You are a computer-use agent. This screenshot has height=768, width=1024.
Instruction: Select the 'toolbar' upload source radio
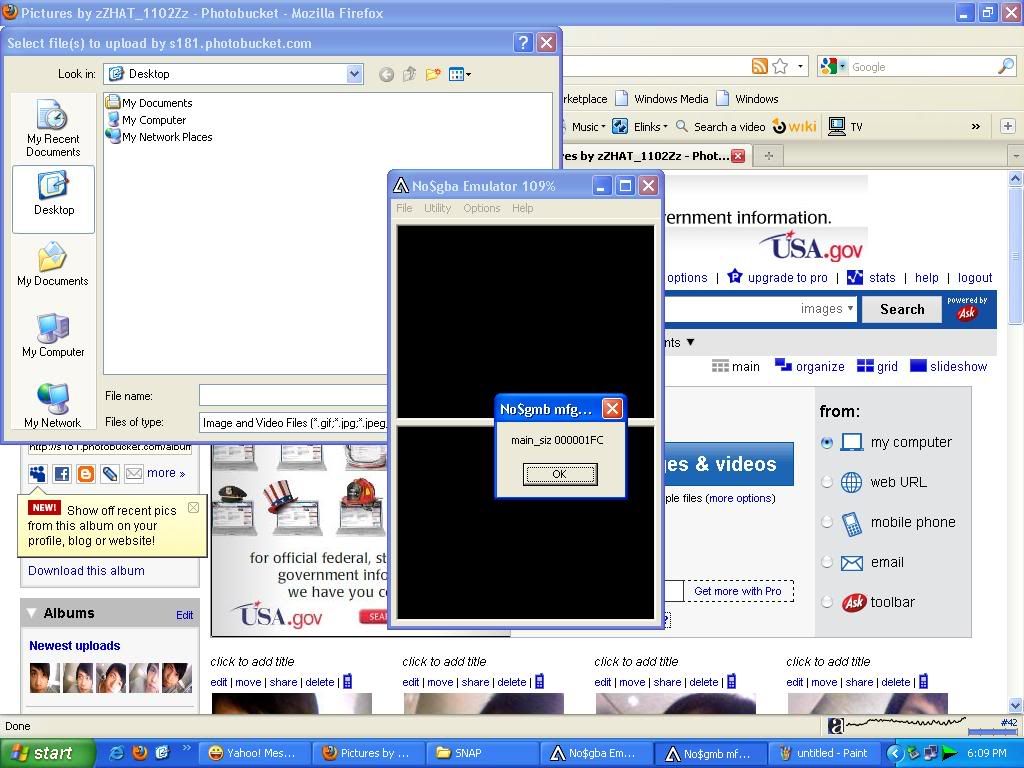827,601
